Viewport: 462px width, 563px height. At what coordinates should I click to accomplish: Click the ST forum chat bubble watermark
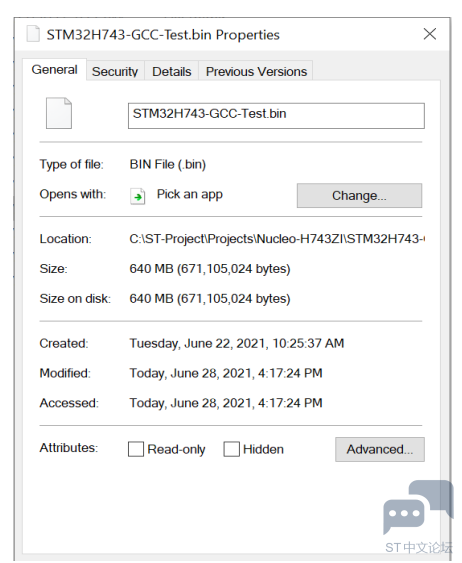tap(418, 507)
